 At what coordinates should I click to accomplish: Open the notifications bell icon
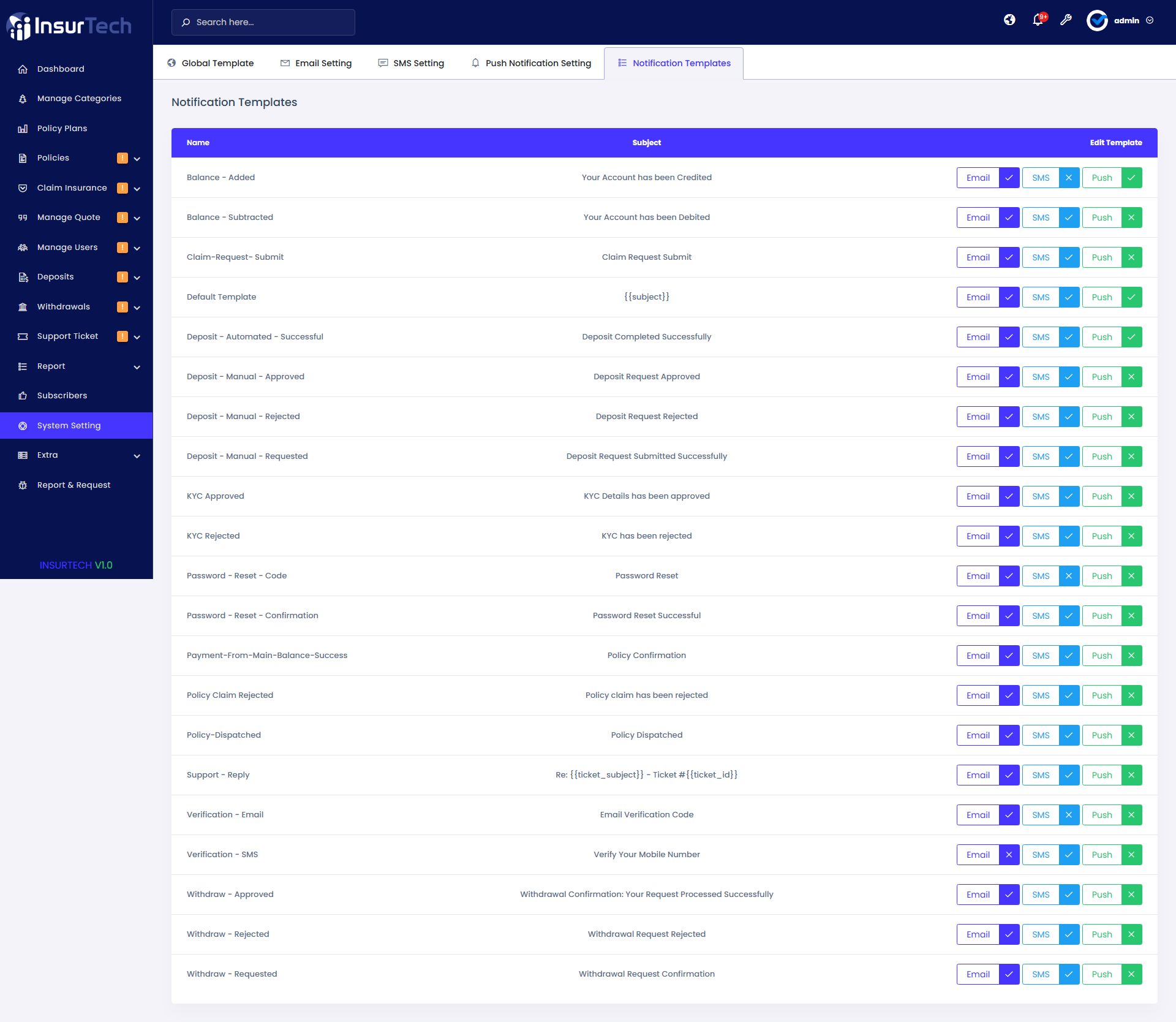click(1038, 20)
